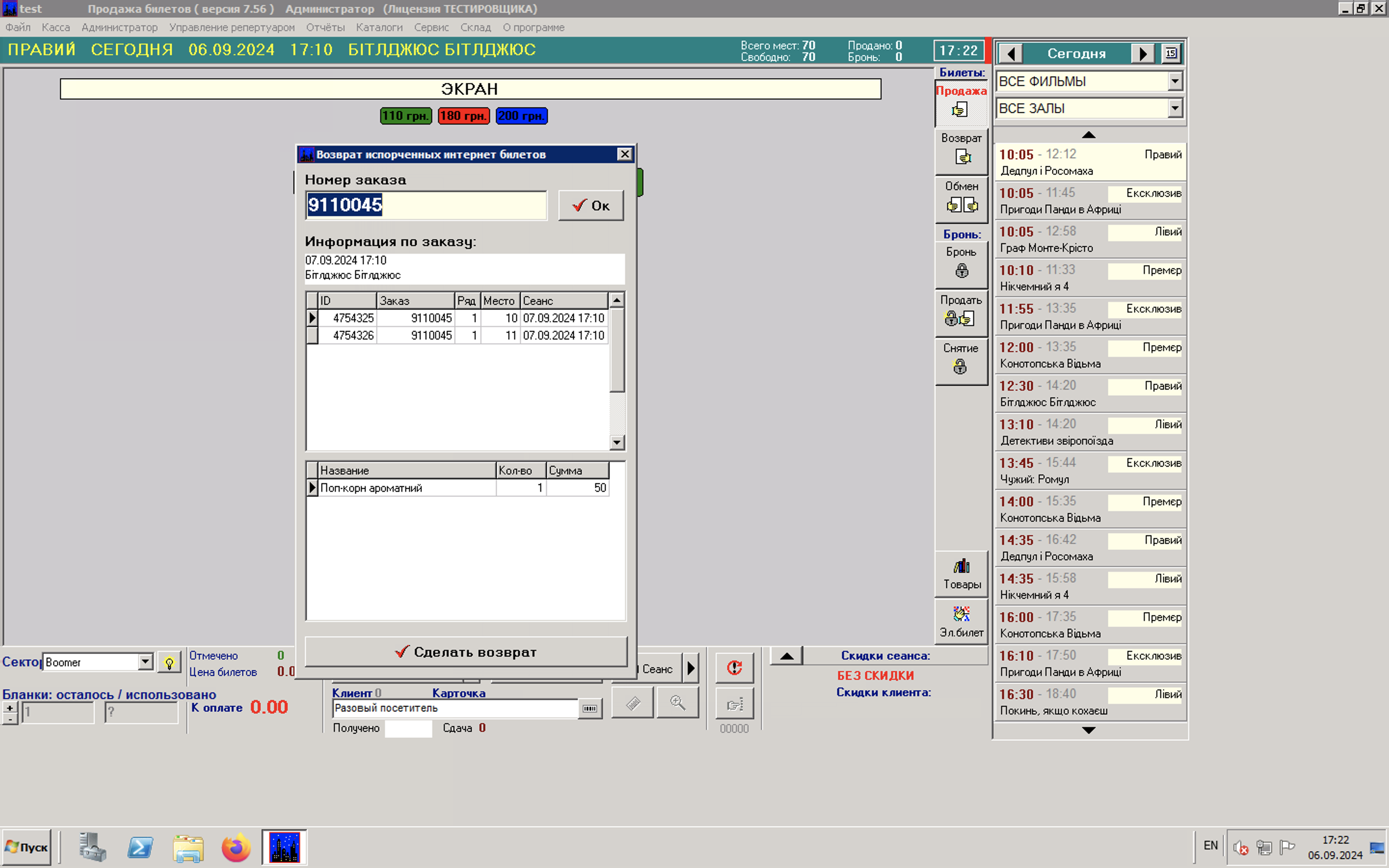
Task: Click the Обмен ticket exchange icon
Action: point(962,204)
